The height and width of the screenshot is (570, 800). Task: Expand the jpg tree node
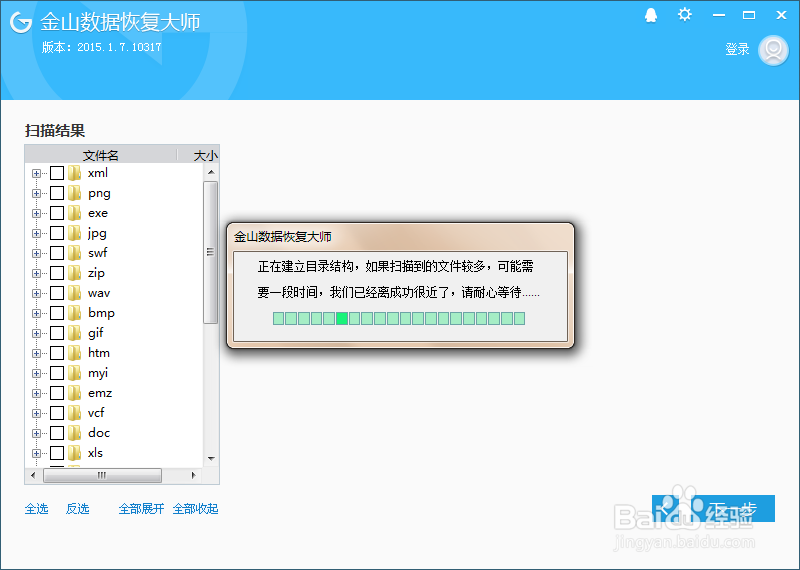(x=36, y=233)
